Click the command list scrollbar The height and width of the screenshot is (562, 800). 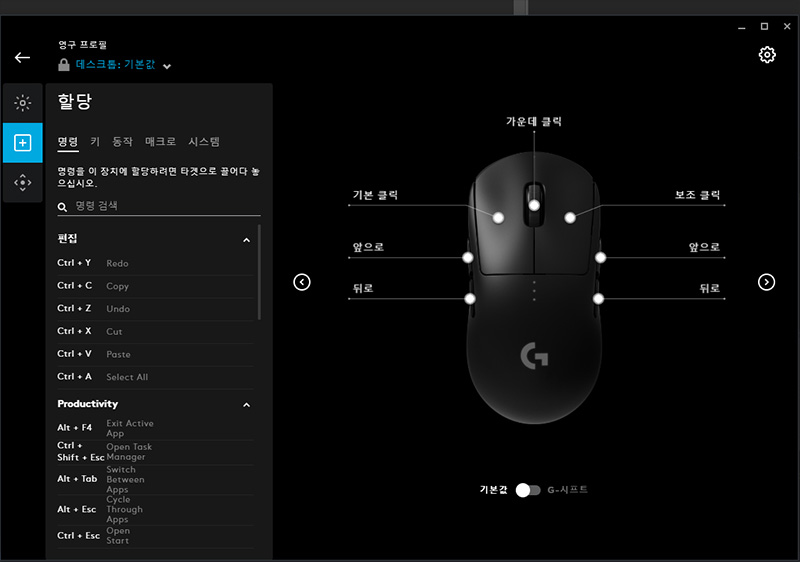(x=259, y=272)
